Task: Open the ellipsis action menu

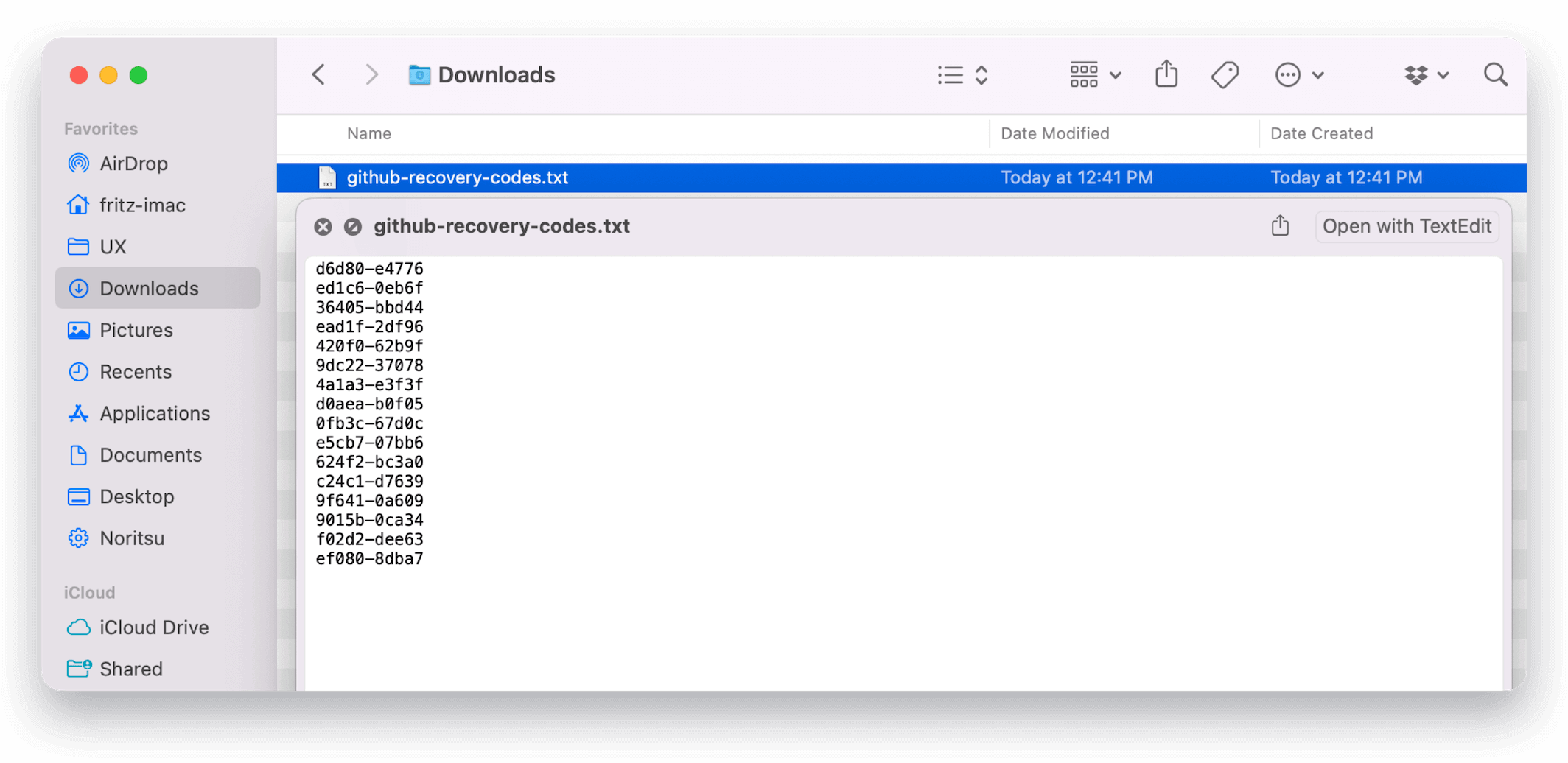Action: [x=1299, y=75]
